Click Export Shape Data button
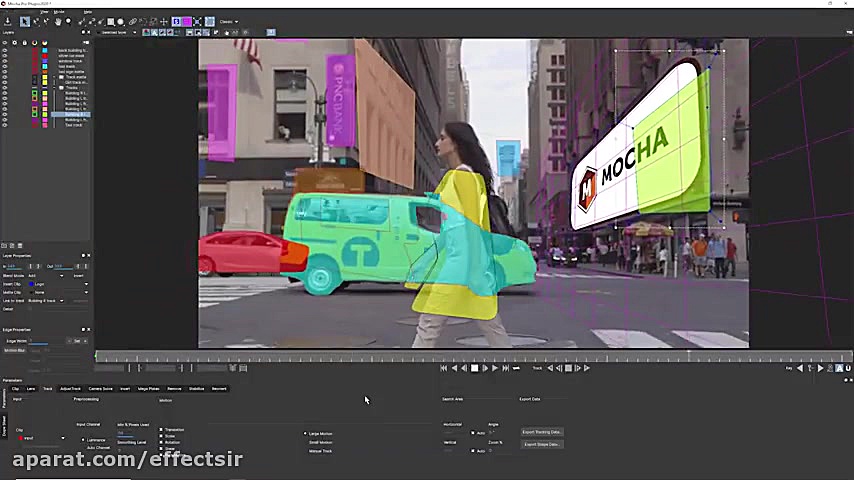 pyautogui.click(x=541, y=445)
